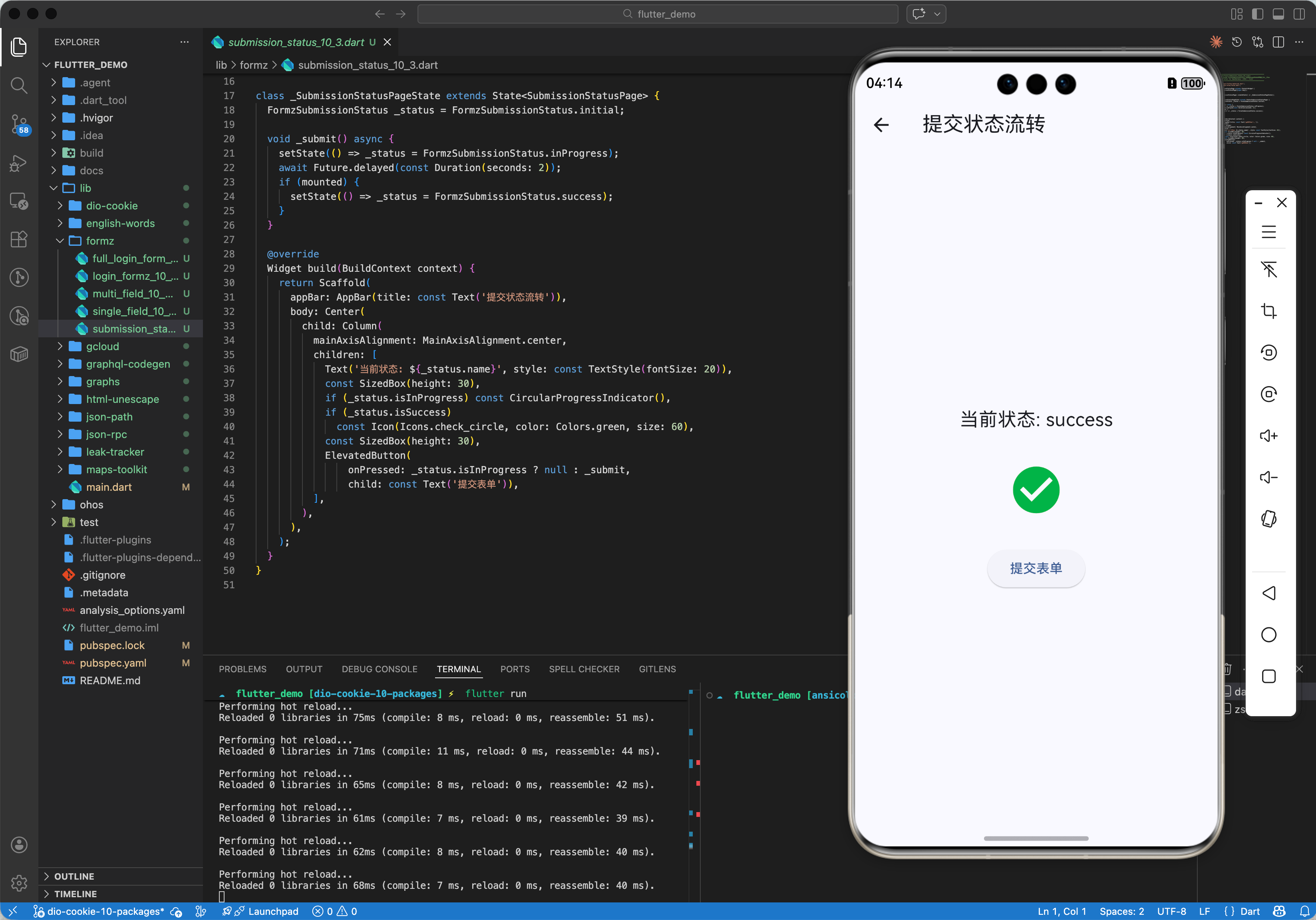This screenshot has height=920, width=1316.
Task: Click the Launchpad status bar item
Action: [x=273, y=911]
